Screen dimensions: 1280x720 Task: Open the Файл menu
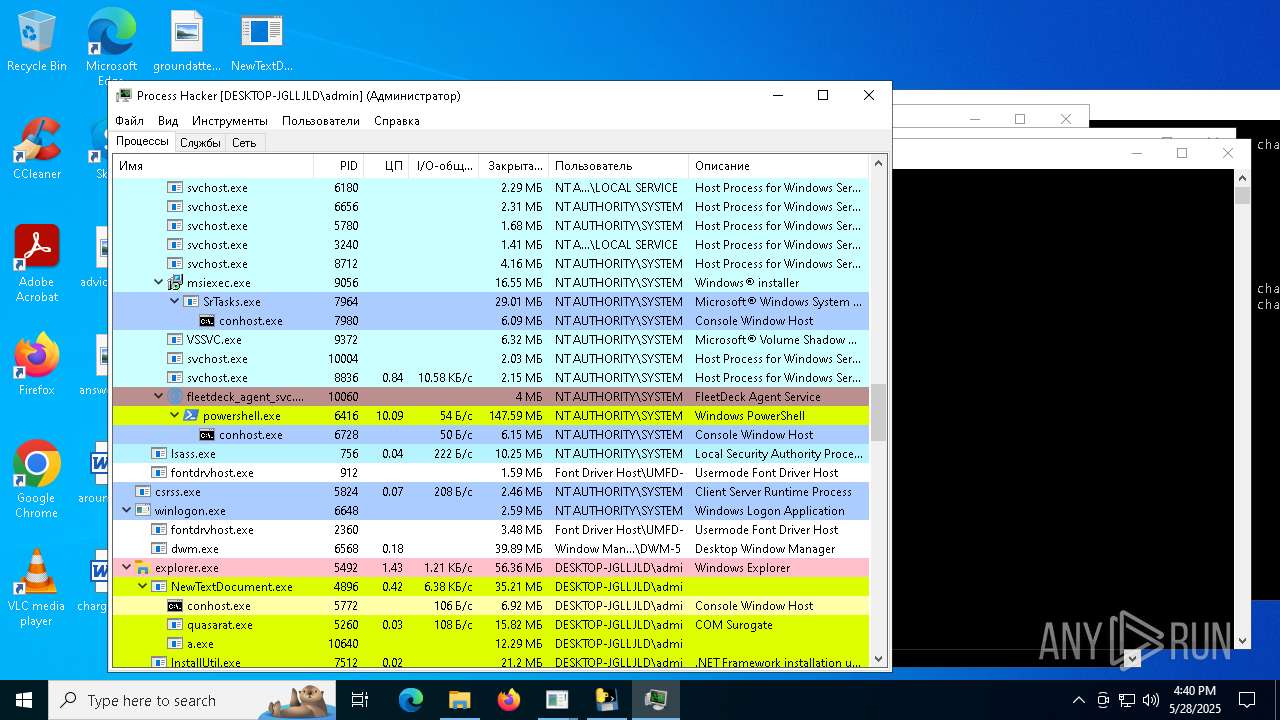(129, 121)
